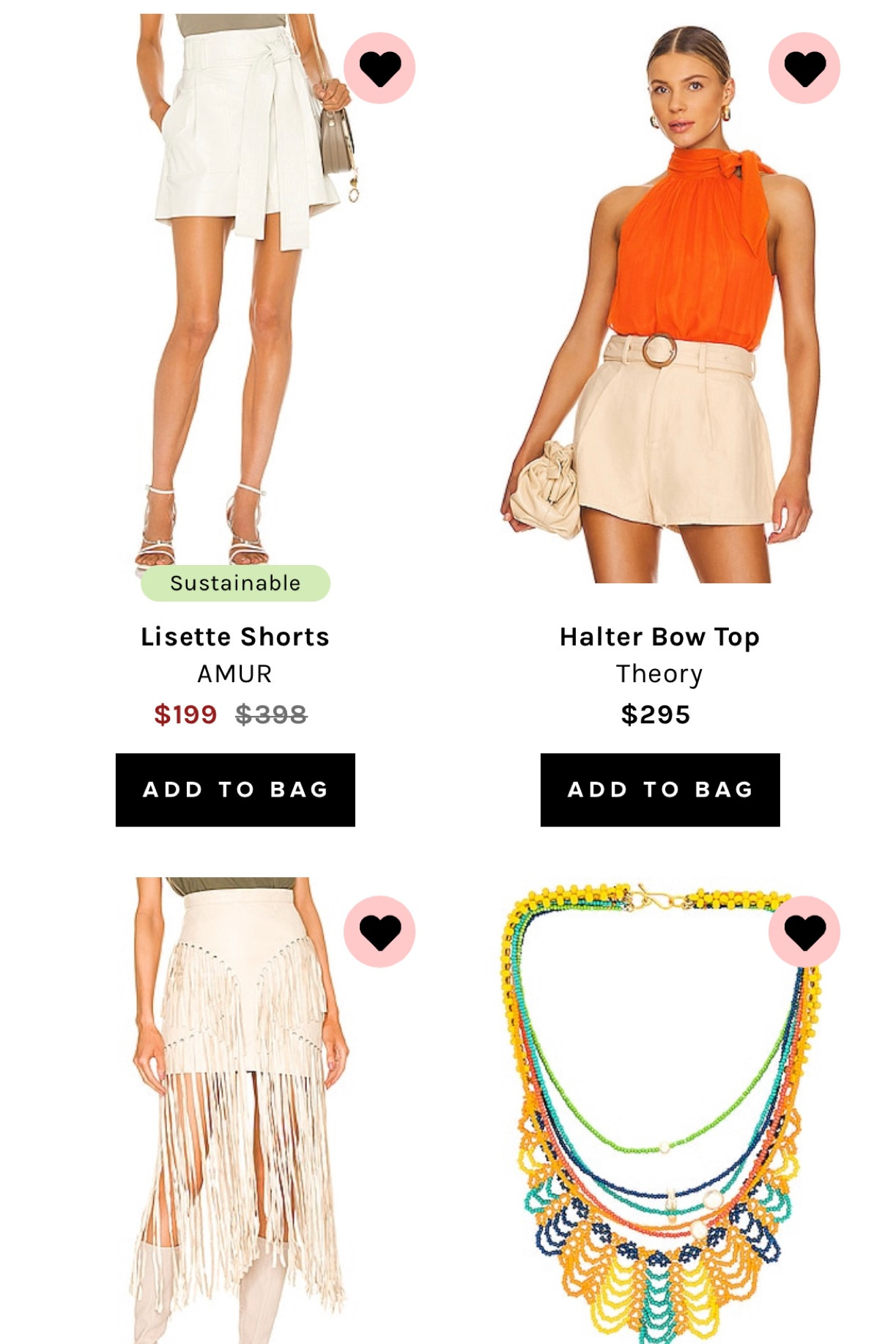
Task: Toggle the heart on Halter Bow Top
Action: tap(804, 68)
